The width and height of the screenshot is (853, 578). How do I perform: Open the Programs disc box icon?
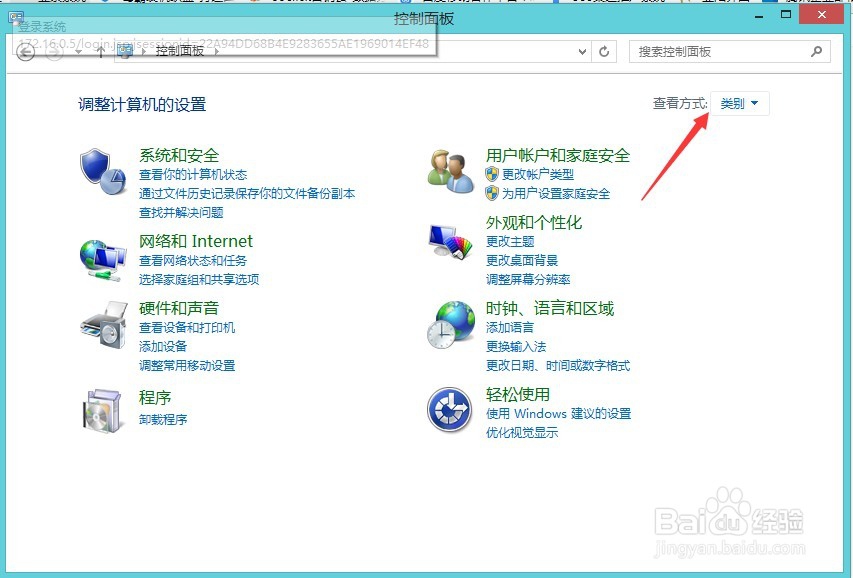point(102,411)
